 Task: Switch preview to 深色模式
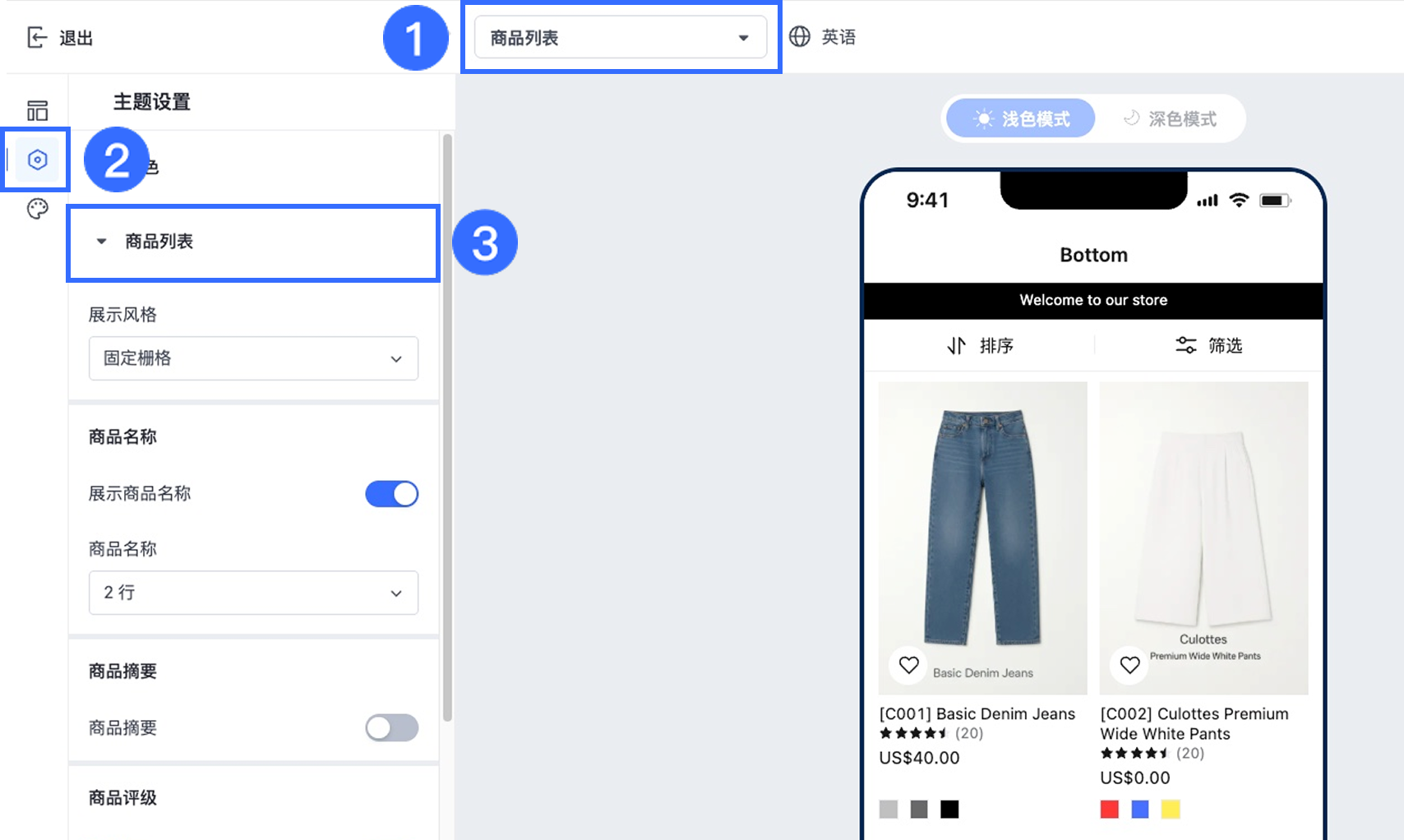(1170, 119)
